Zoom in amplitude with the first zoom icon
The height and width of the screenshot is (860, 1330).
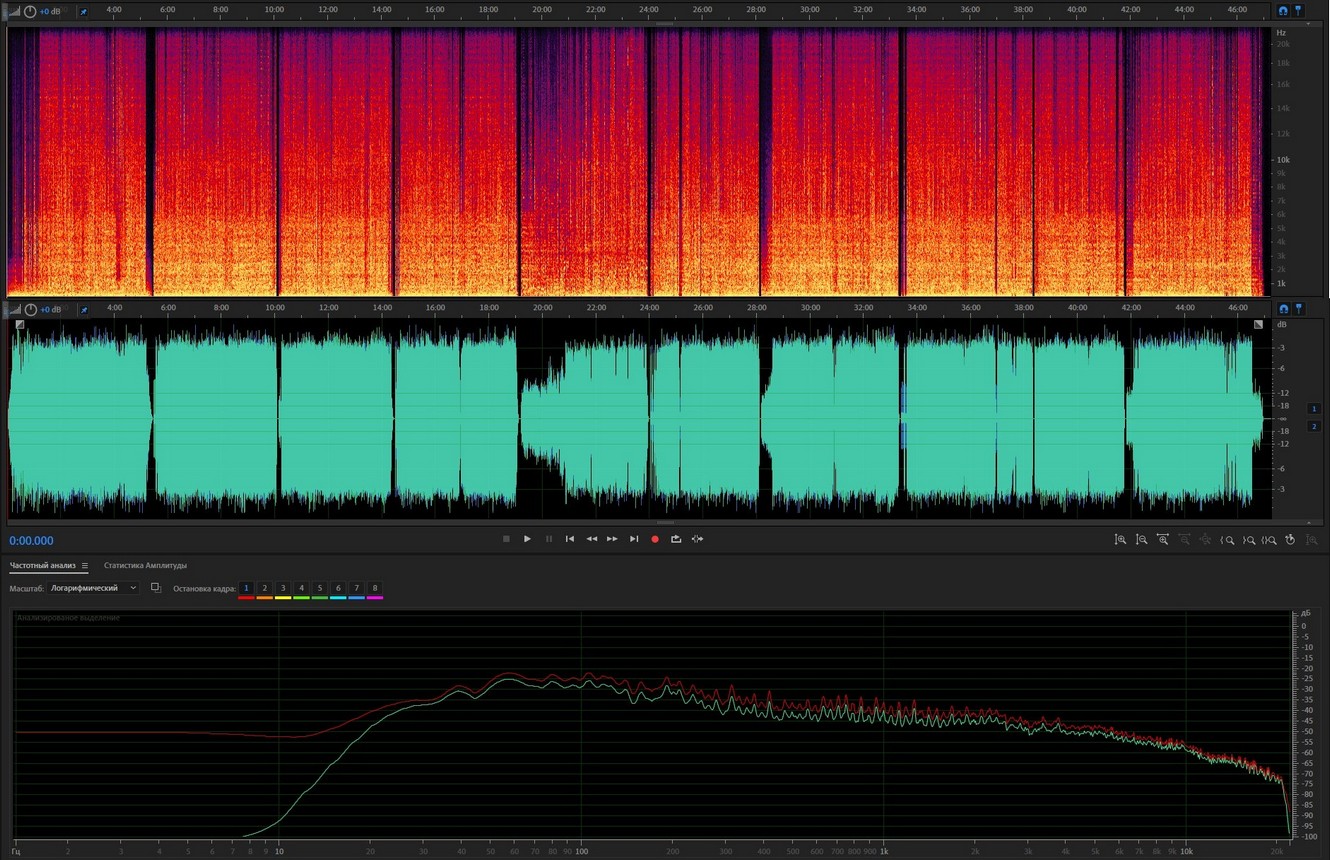[x=1120, y=540]
